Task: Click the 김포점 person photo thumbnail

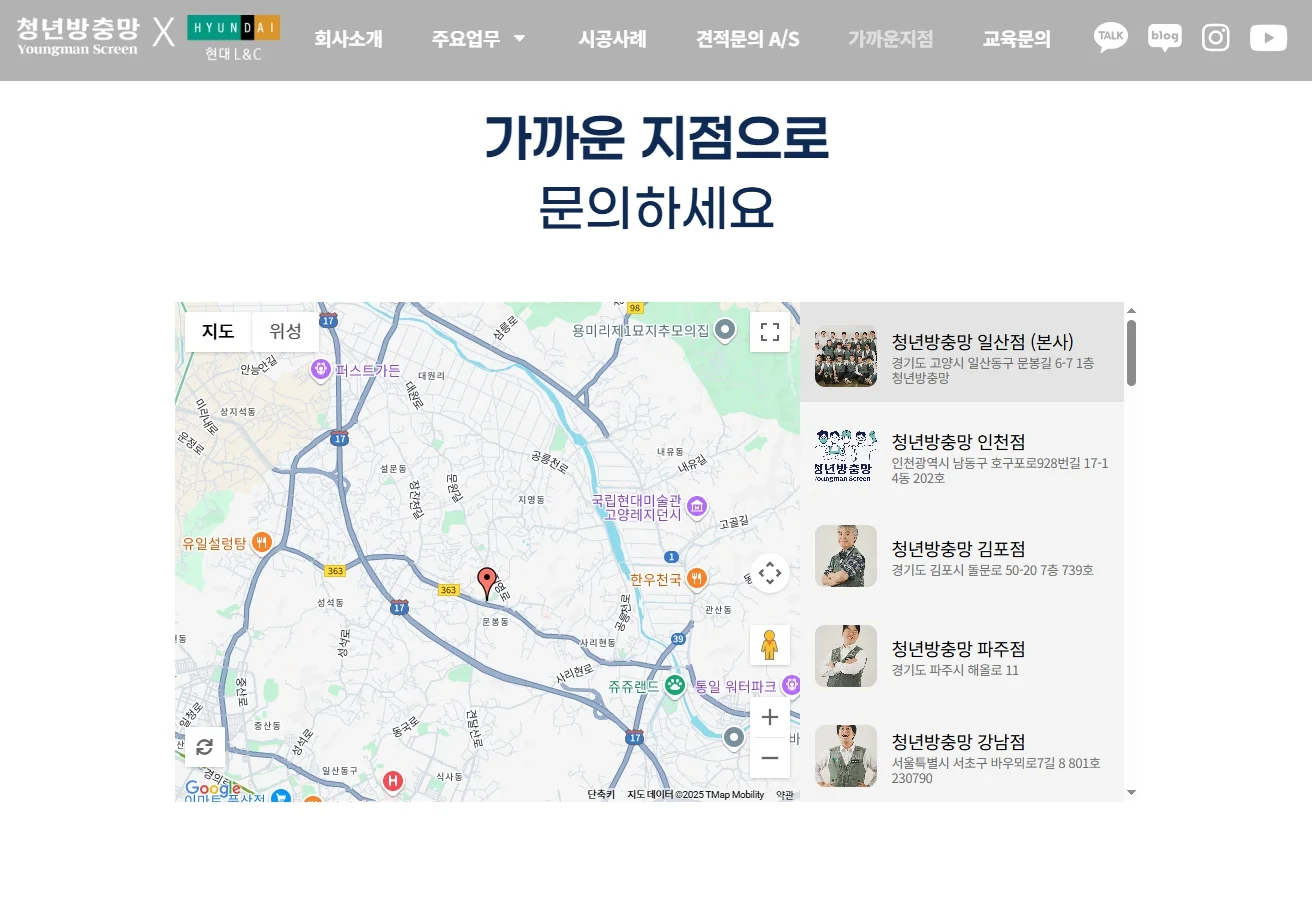Action: tap(846, 556)
